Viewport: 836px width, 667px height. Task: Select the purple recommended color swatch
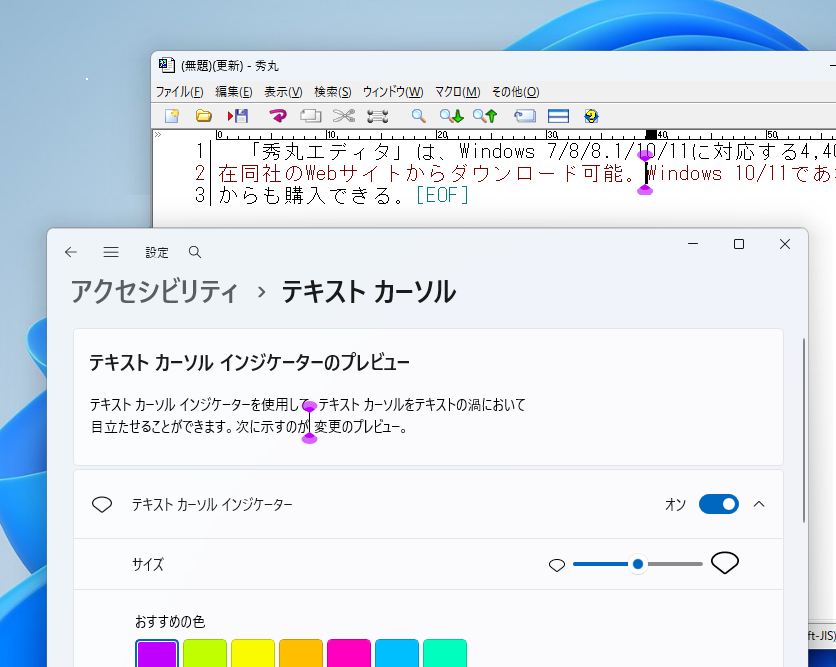157,654
